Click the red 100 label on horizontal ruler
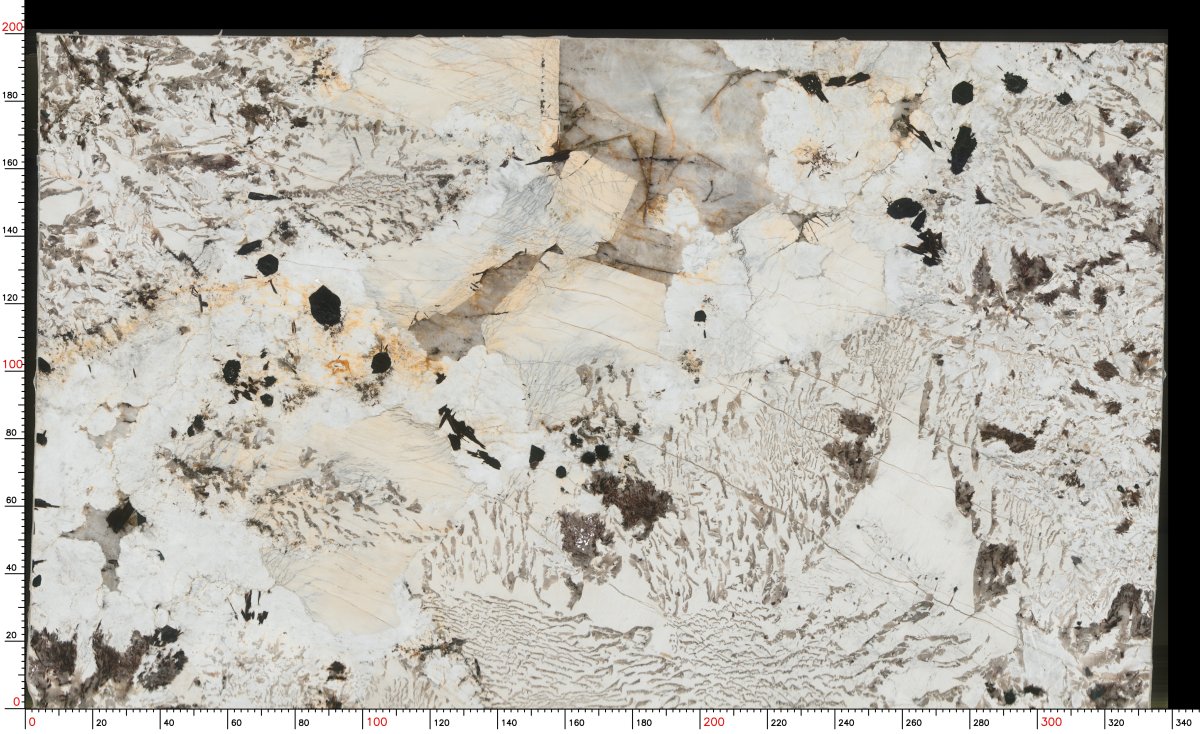Viewport: 1200px width, 734px height. pos(376,722)
